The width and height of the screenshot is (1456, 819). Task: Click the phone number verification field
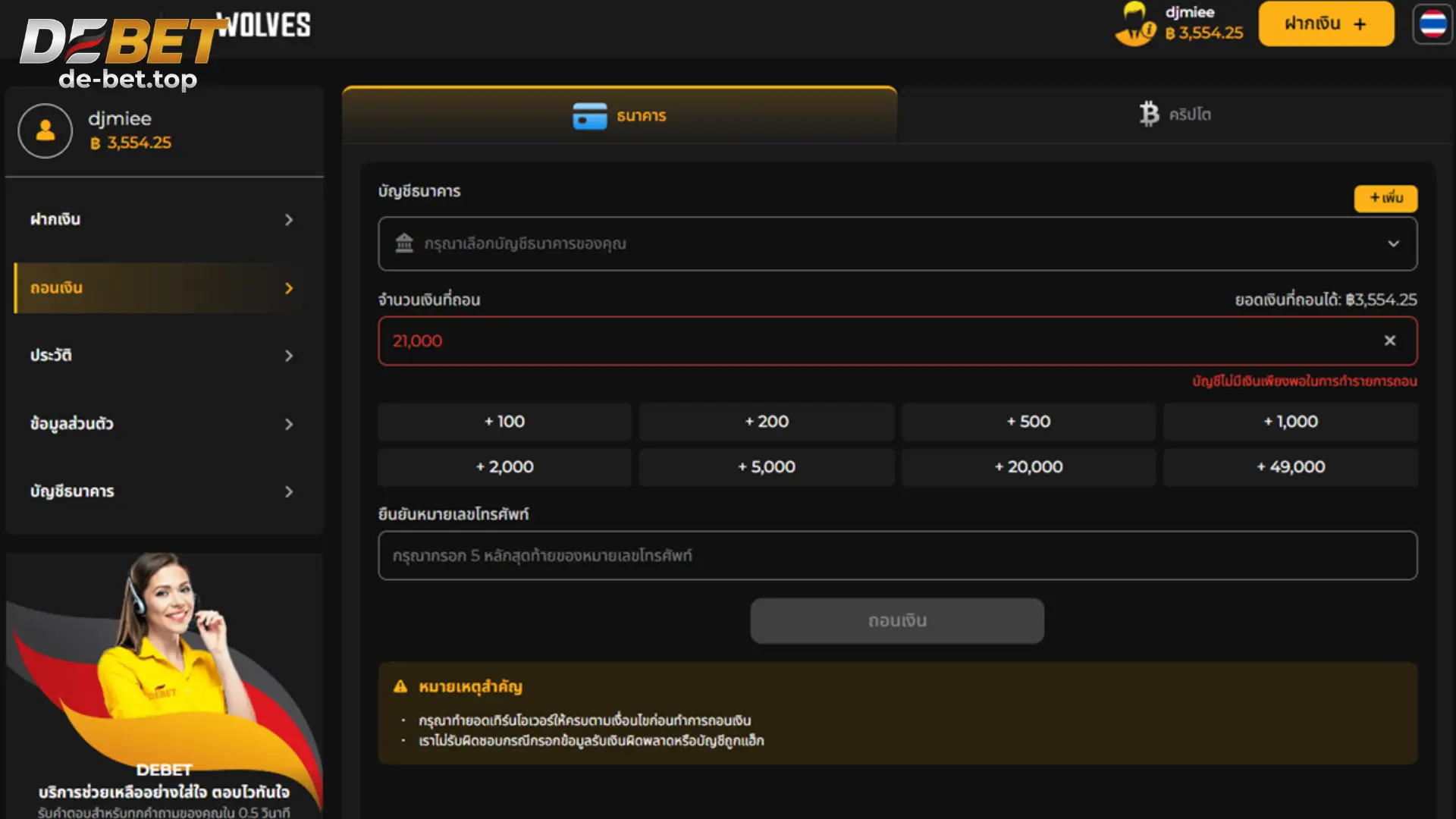[897, 555]
